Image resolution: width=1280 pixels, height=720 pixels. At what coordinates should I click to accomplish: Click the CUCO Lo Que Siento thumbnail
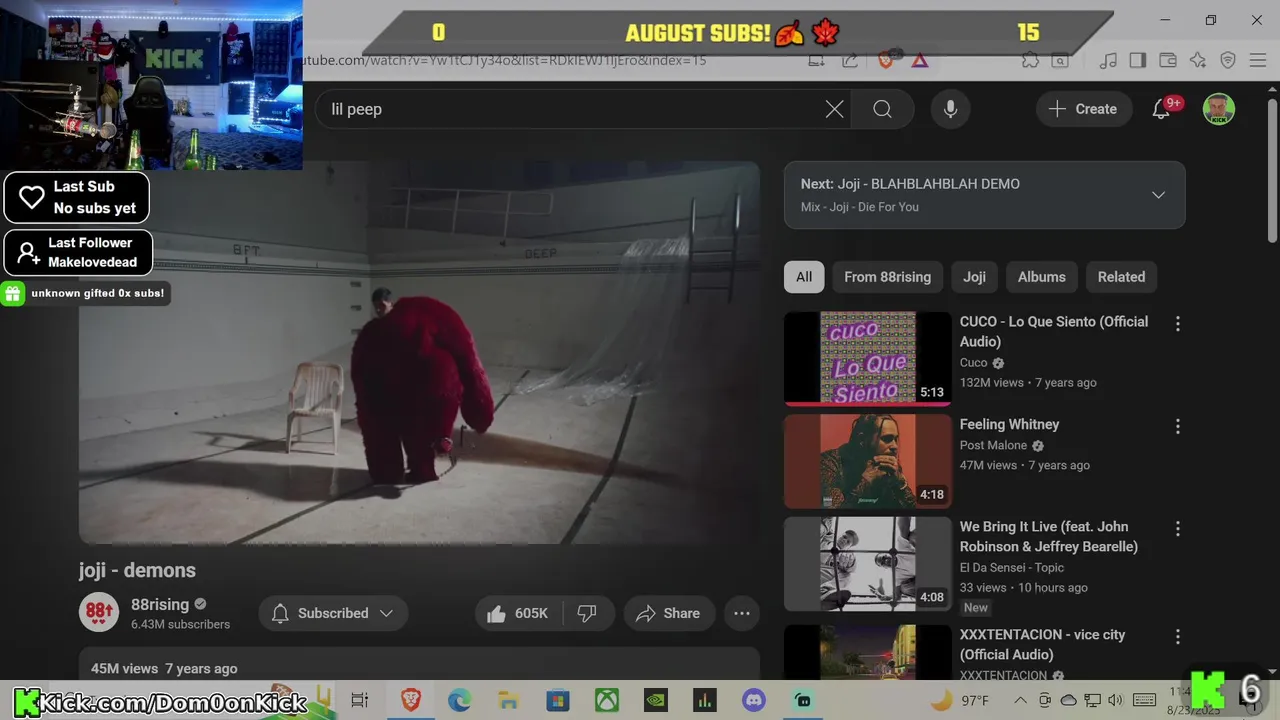[867, 358]
